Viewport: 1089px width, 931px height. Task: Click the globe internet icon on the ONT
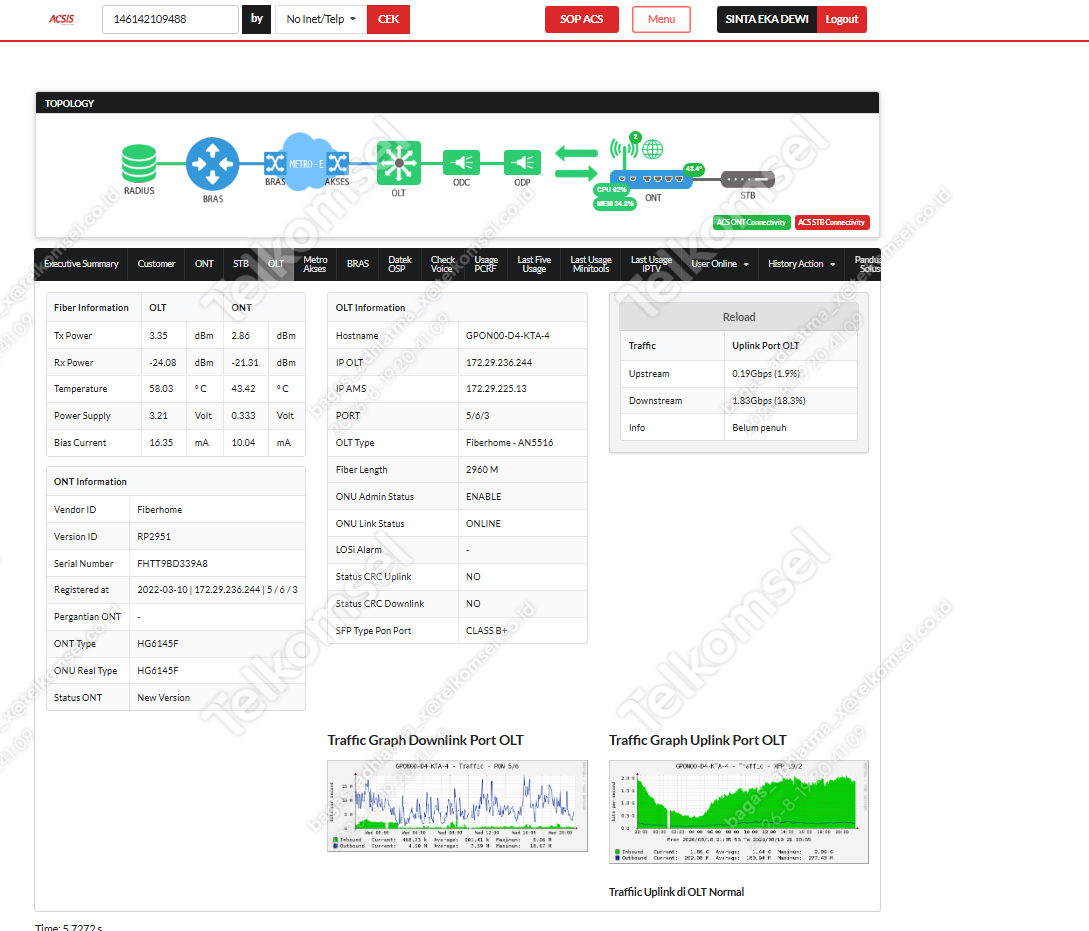(x=652, y=149)
